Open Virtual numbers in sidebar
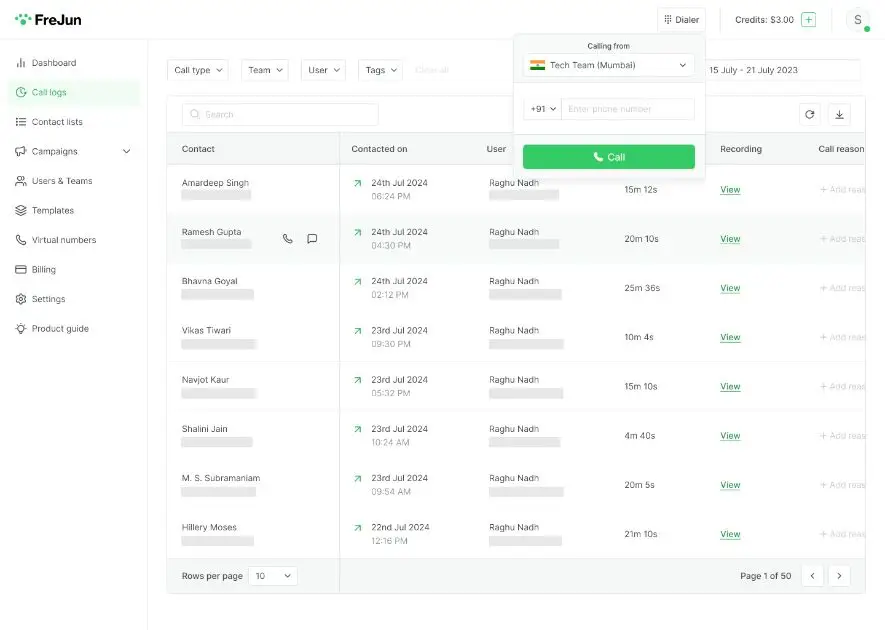 (x=64, y=240)
